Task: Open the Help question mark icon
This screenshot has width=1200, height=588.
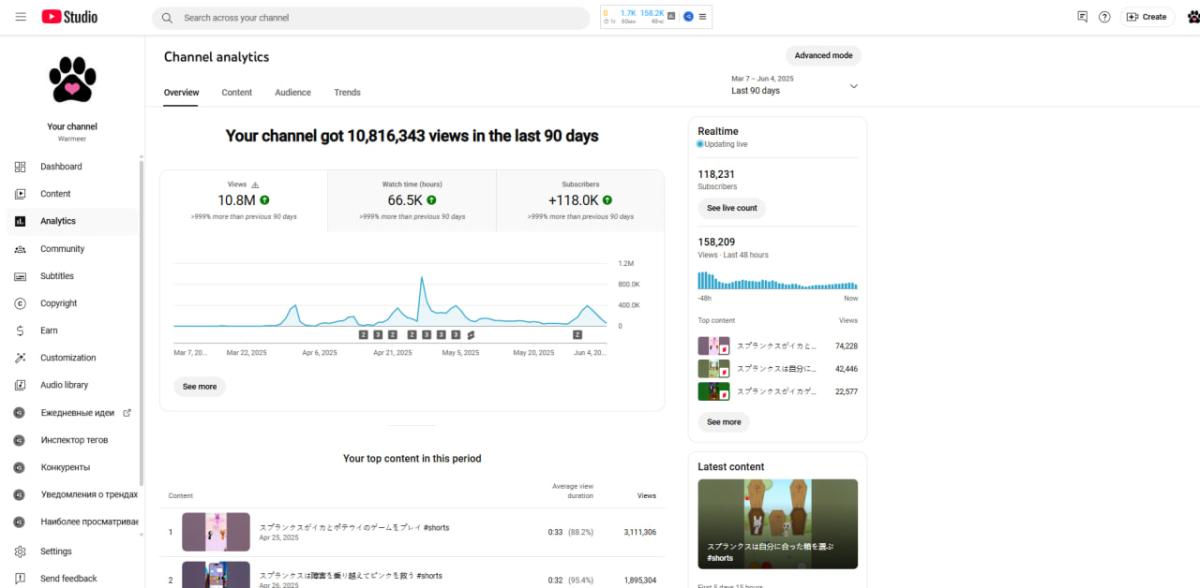Action: (1104, 17)
